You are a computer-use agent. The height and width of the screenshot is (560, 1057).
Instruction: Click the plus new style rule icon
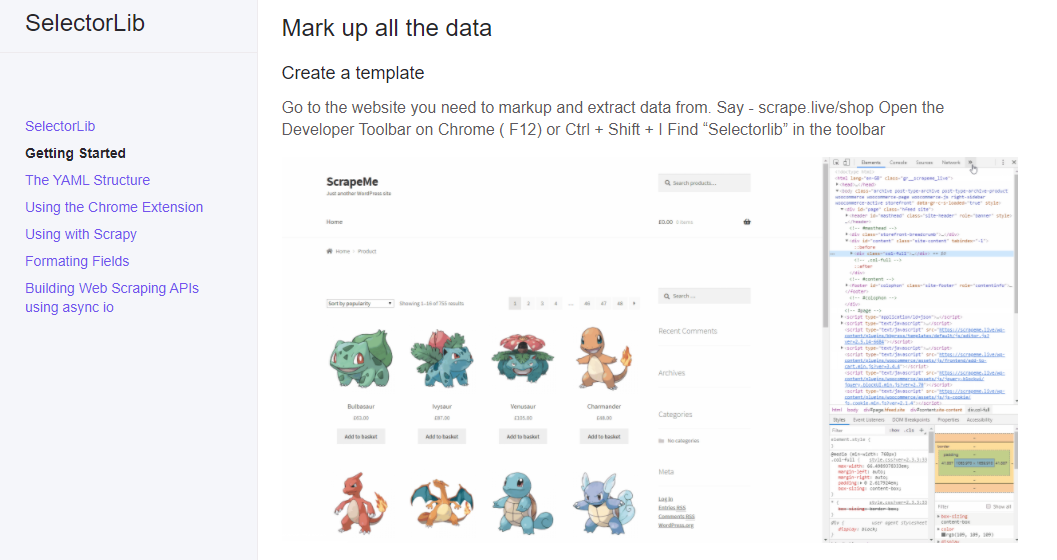click(922, 430)
